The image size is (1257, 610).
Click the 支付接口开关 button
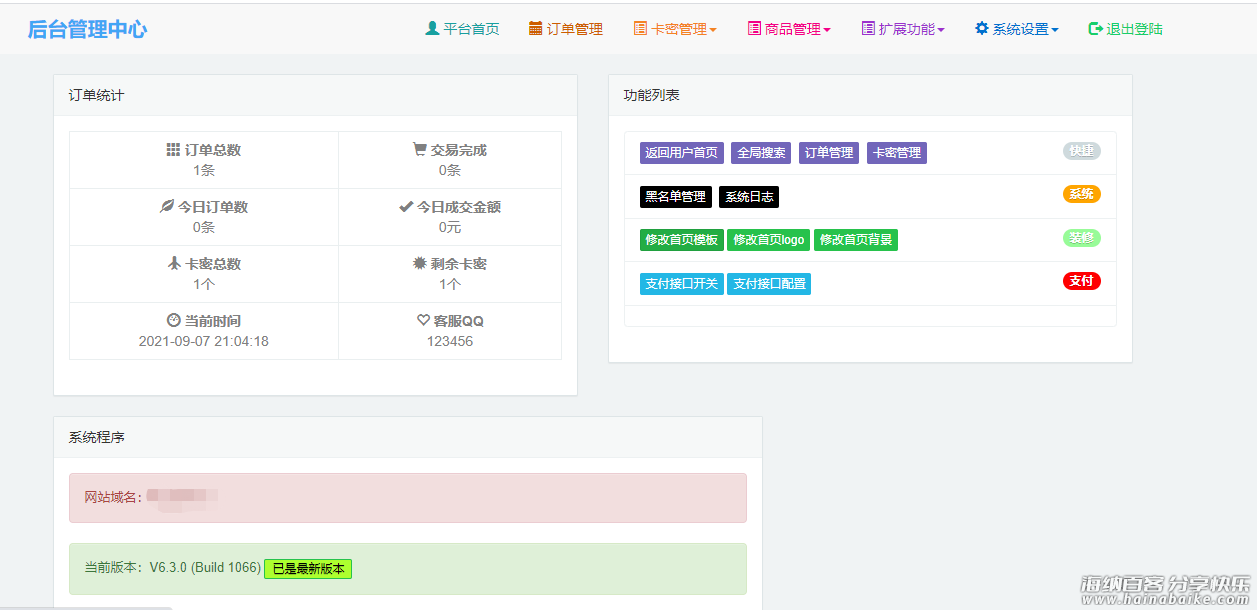click(x=682, y=284)
